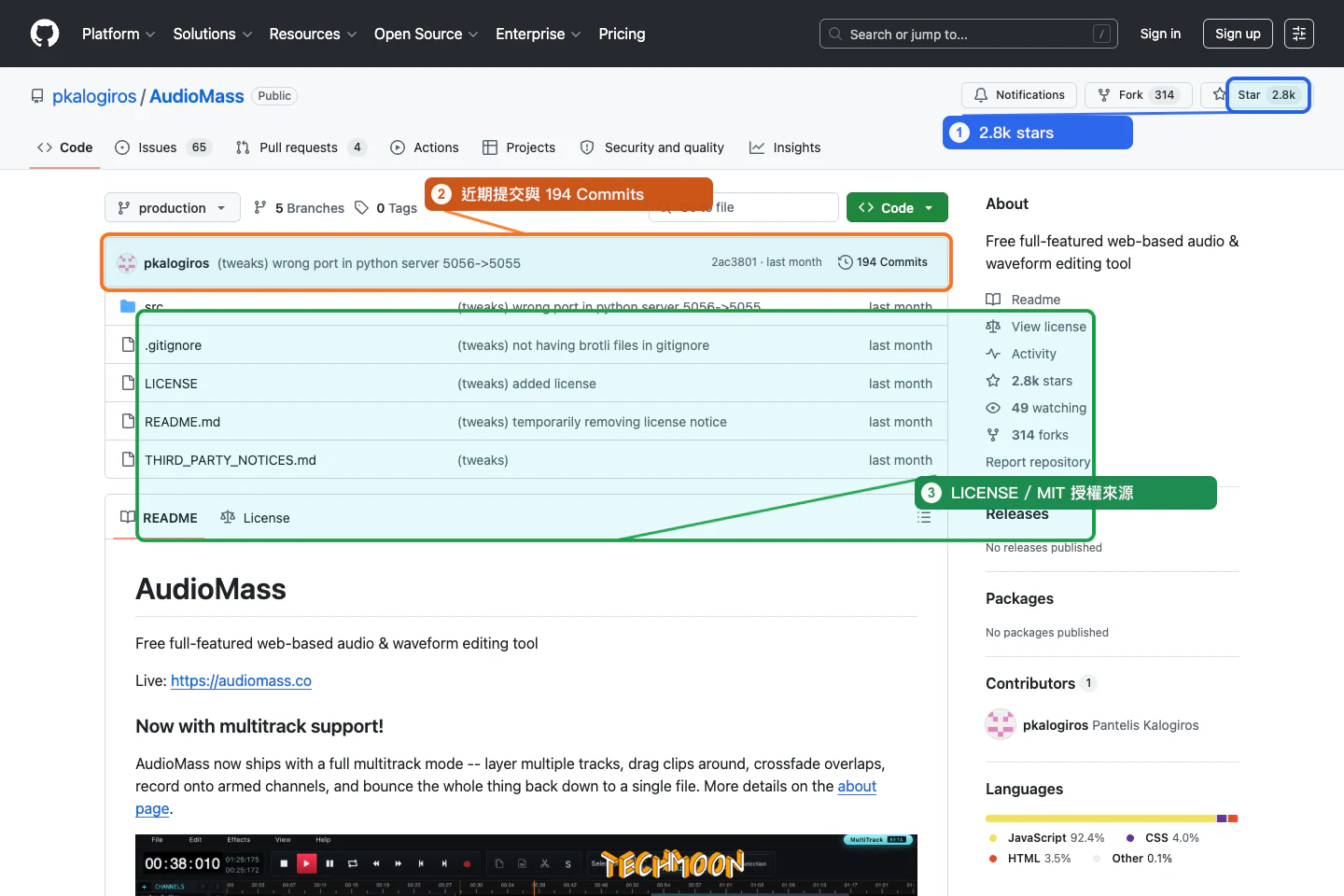
Task: Open README.md file
Action: [x=183, y=422]
